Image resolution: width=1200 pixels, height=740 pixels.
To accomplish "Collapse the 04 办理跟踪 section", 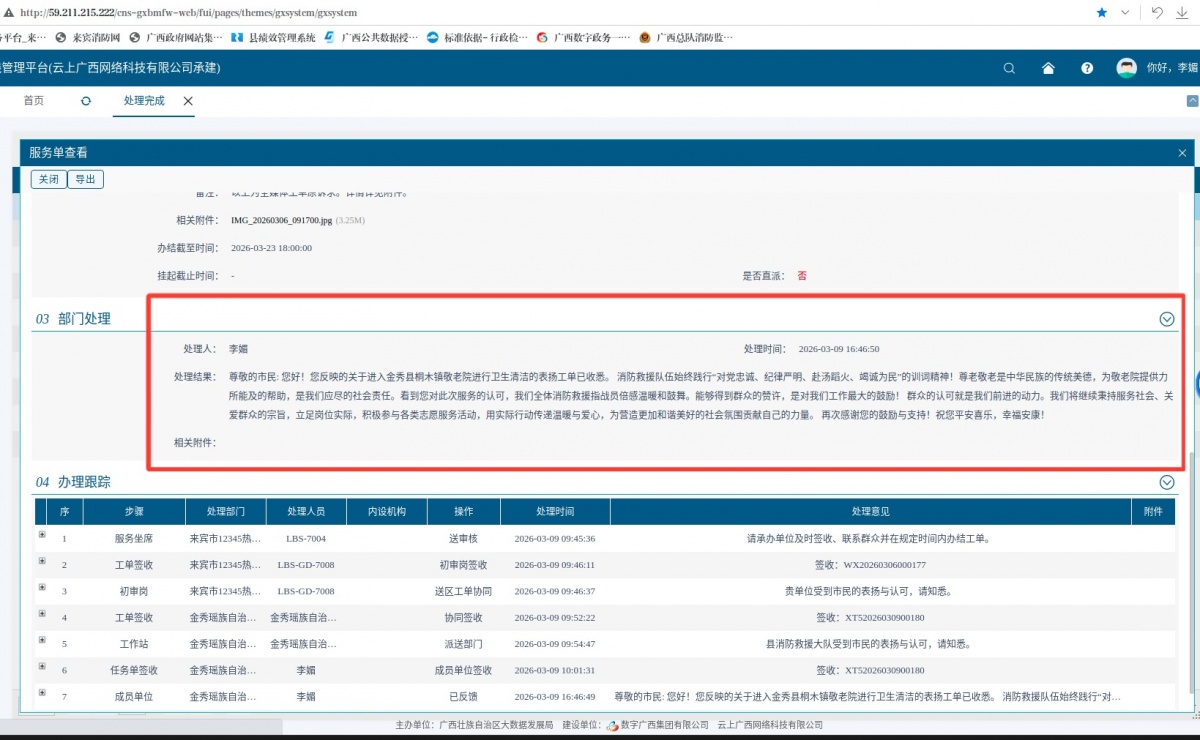I will [1166, 482].
